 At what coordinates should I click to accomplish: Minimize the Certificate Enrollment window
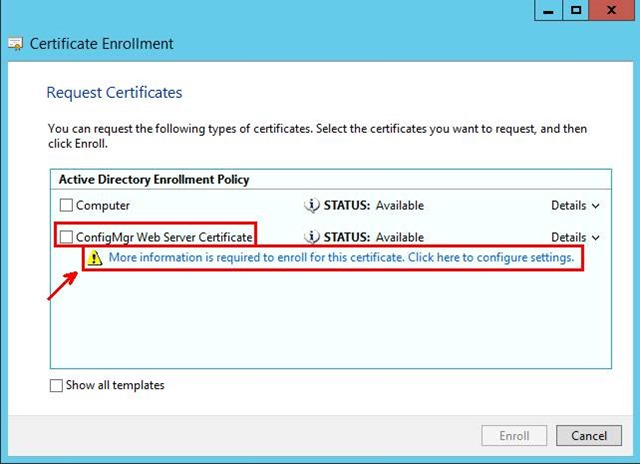point(549,10)
